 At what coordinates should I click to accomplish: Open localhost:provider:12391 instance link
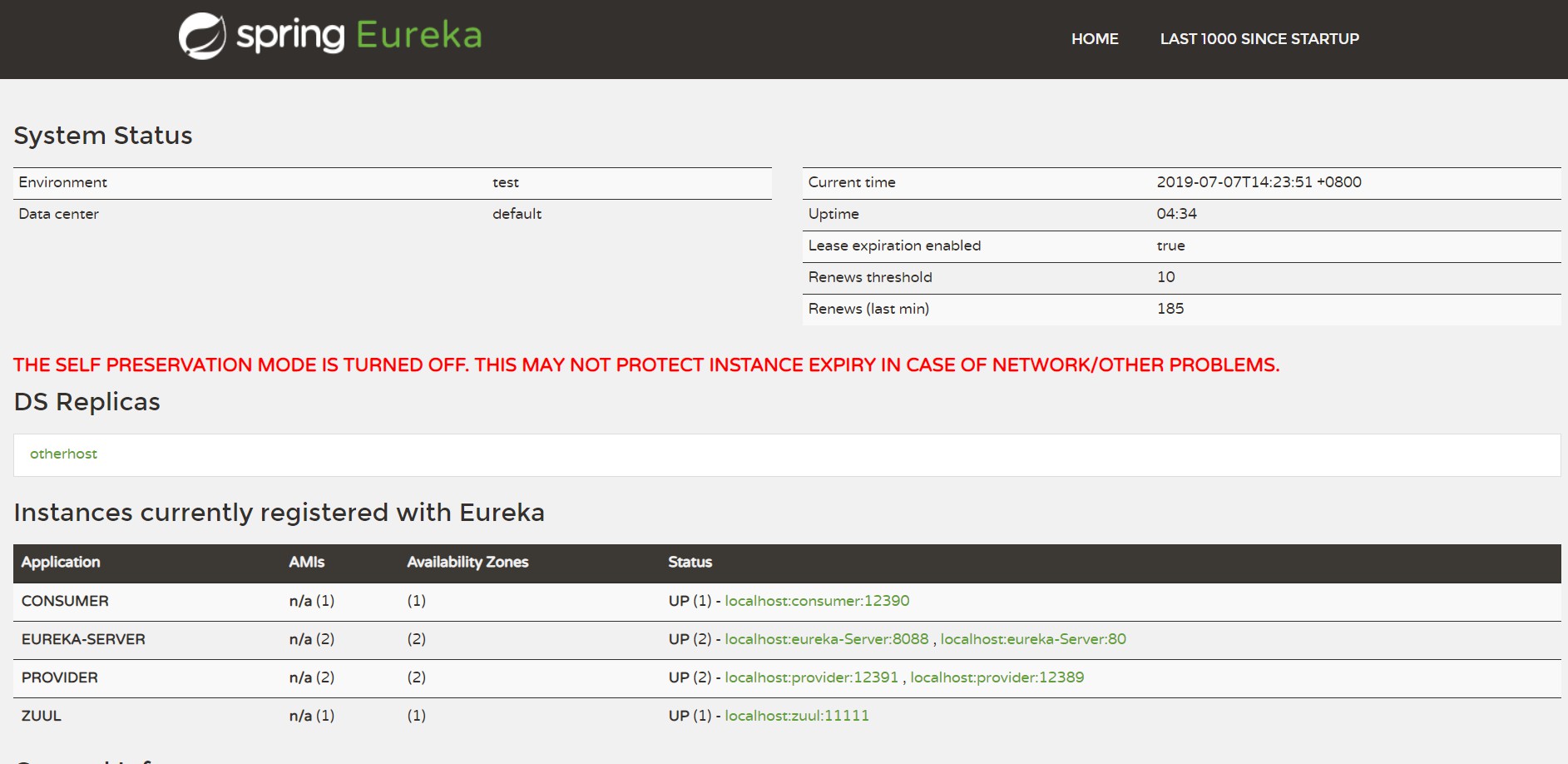tap(812, 677)
